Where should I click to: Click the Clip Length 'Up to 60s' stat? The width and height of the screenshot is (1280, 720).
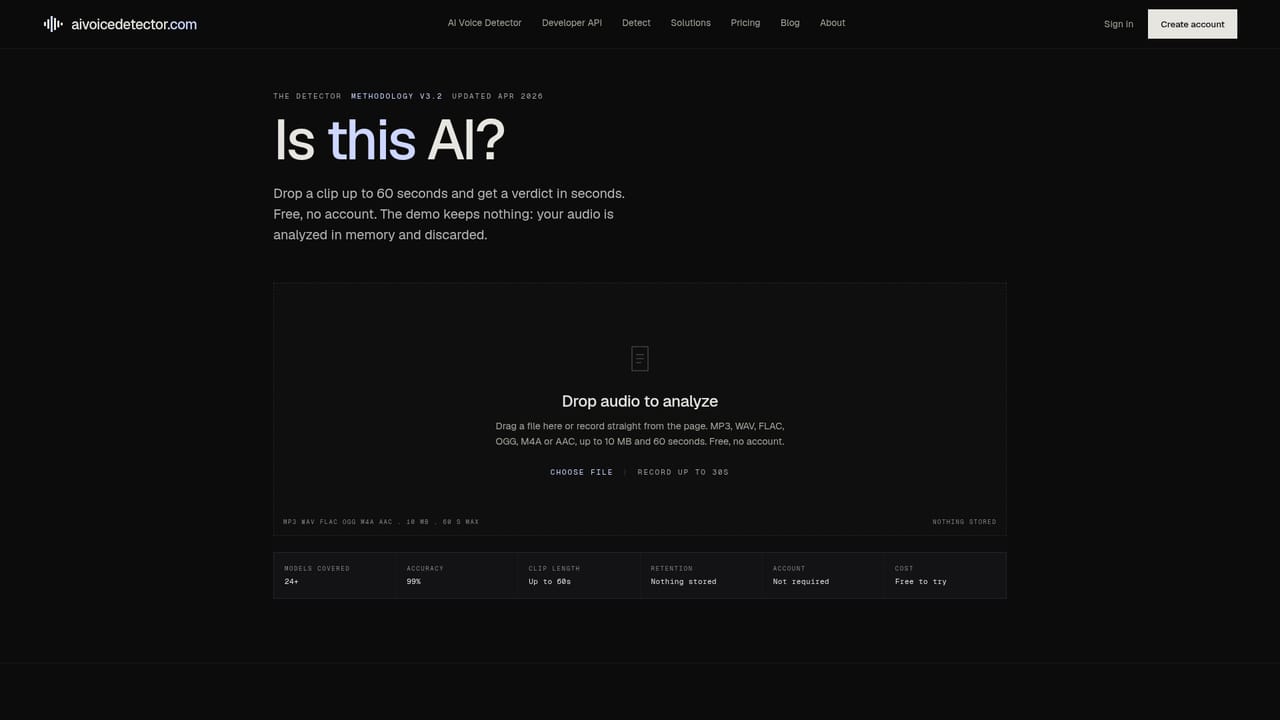(579, 575)
